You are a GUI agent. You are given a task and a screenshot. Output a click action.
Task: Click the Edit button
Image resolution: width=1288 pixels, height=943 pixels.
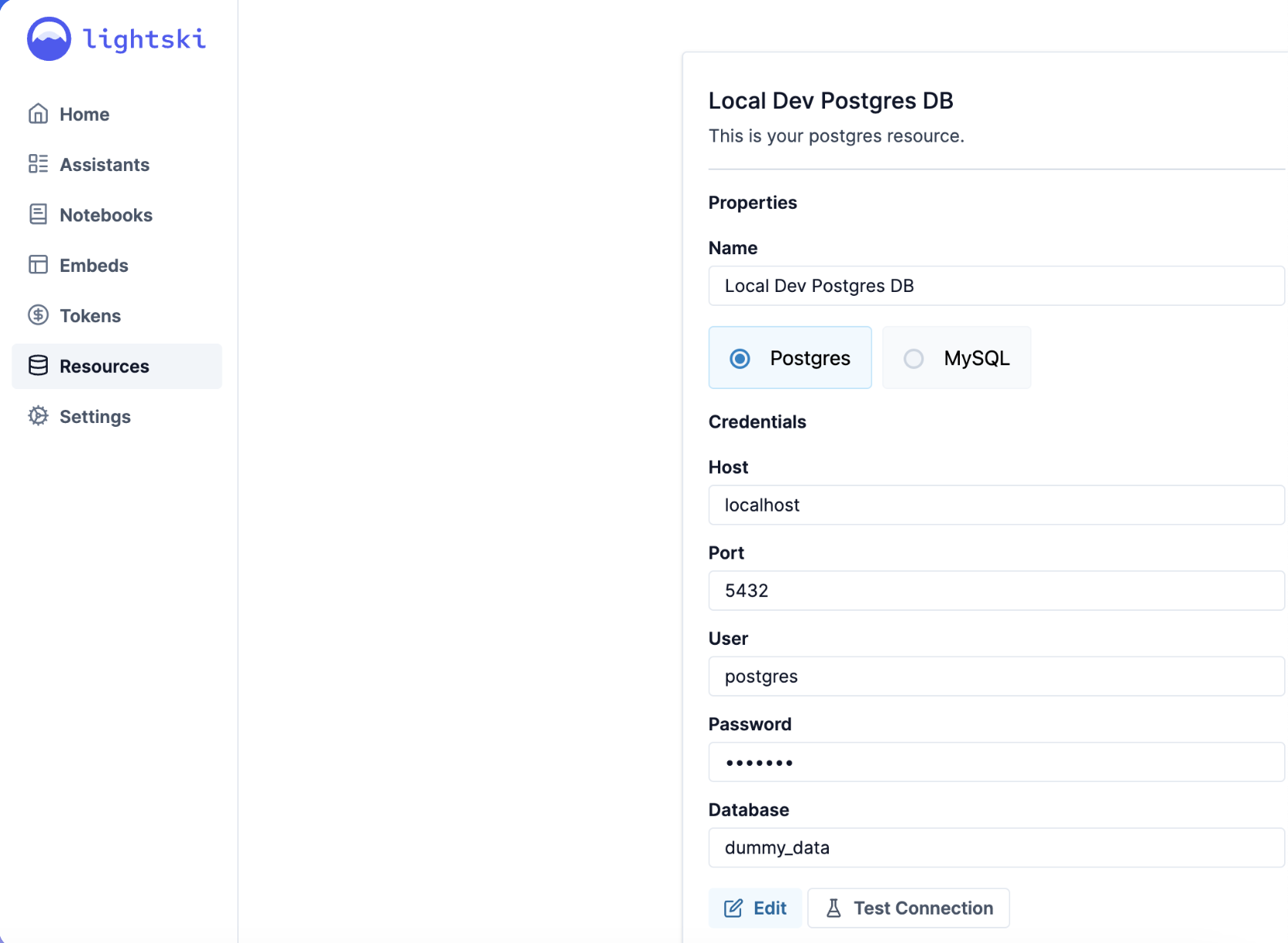click(755, 908)
